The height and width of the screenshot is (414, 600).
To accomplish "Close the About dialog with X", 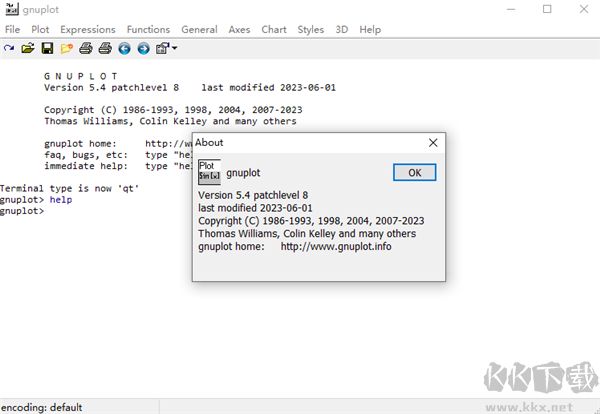I will (x=433, y=143).
